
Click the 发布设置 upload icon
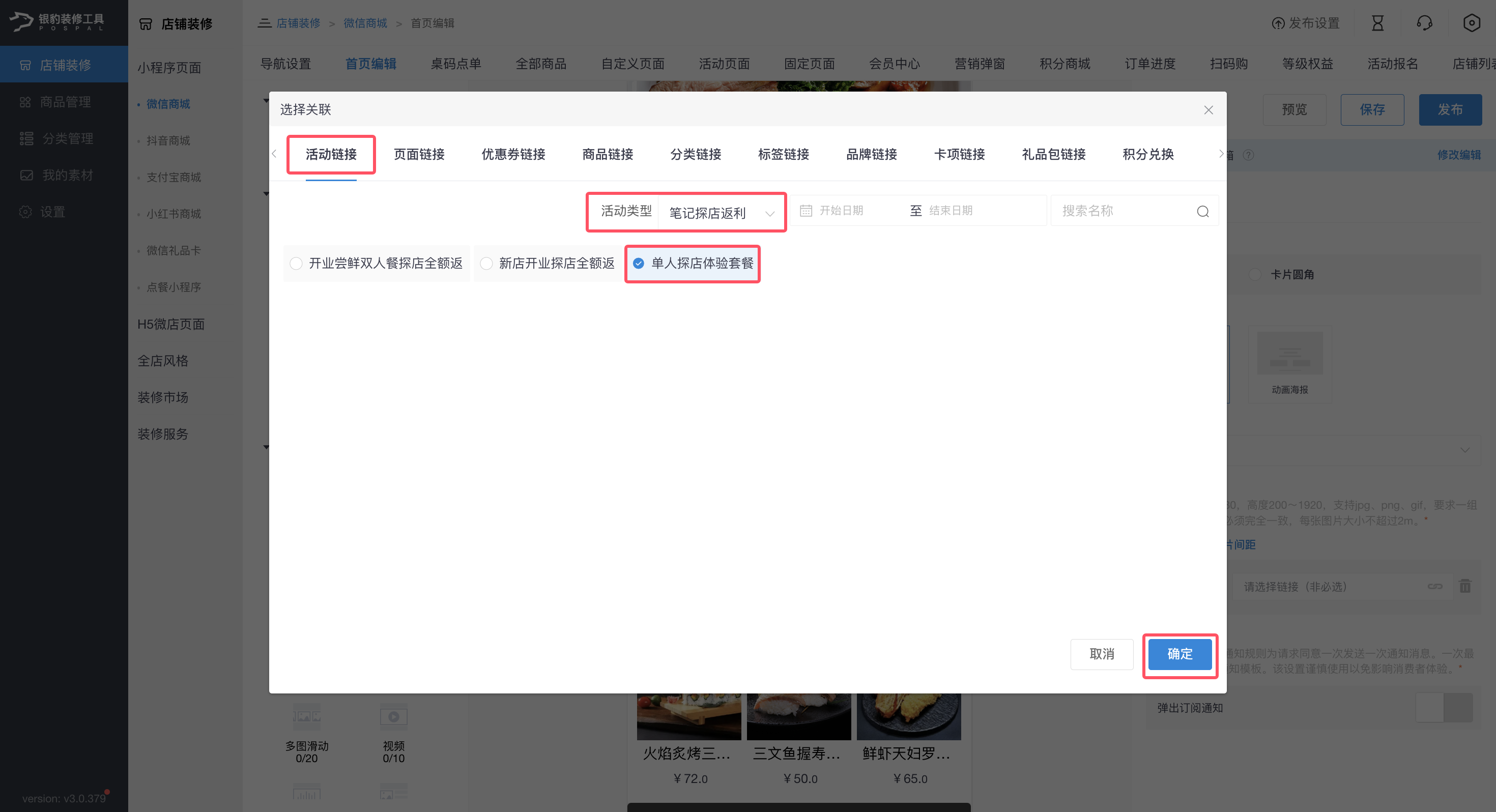[1278, 23]
